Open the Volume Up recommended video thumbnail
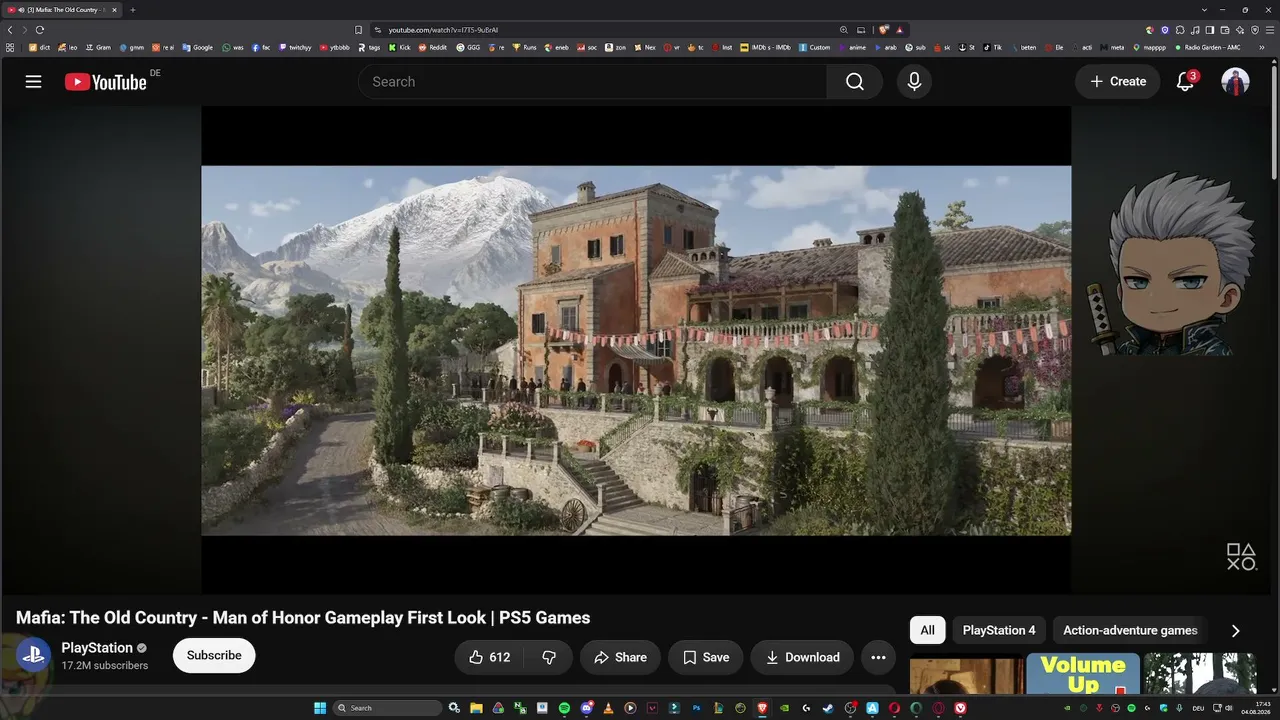Image resolution: width=1280 pixels, height=720 pixels. point(1083,674)
